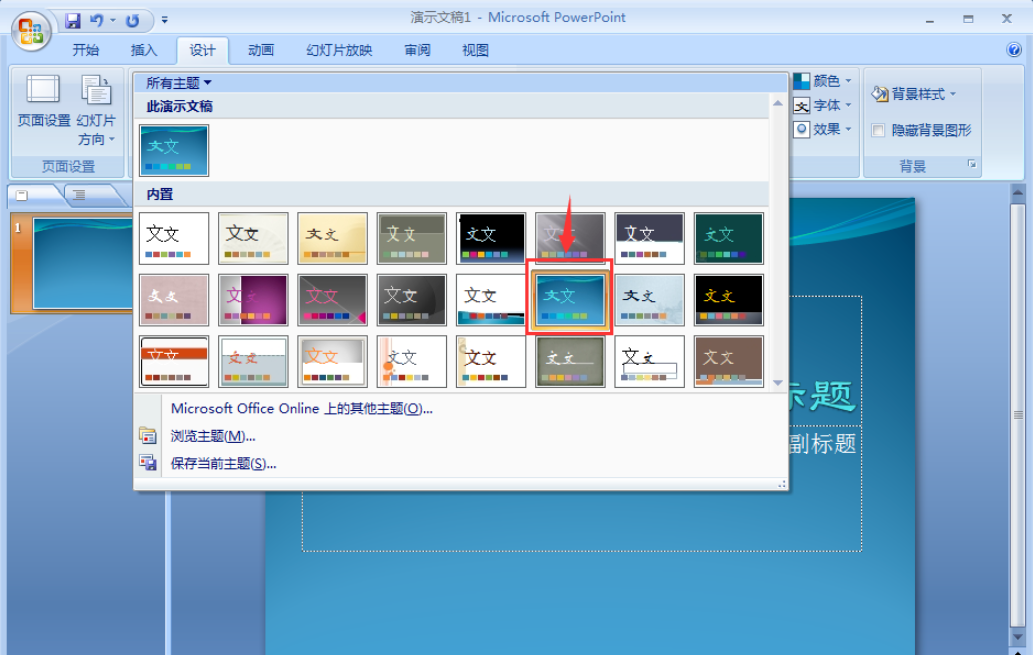1033x655 pixels.
Task: Open the 幻灯片放映 ribbon tab
Action: [339, 50]
